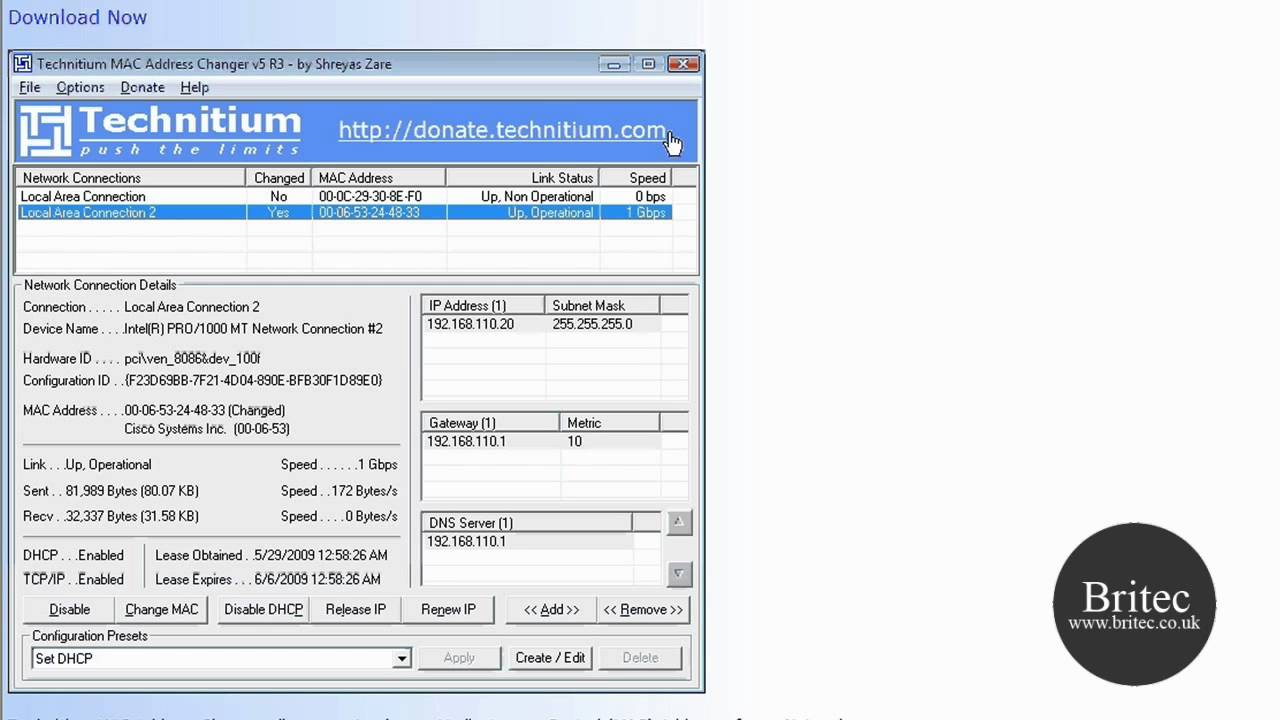This screenshot has width=1280, height=720.
Task: Move the DNS server down with the arrow
Action: [678, 574]
